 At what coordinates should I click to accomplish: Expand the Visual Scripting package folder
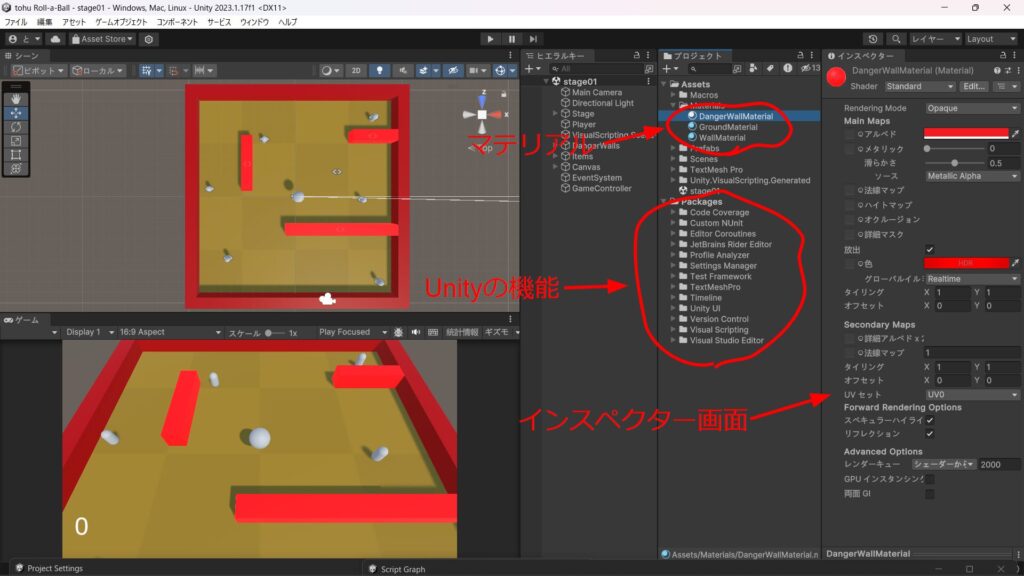tap(673, 330)
